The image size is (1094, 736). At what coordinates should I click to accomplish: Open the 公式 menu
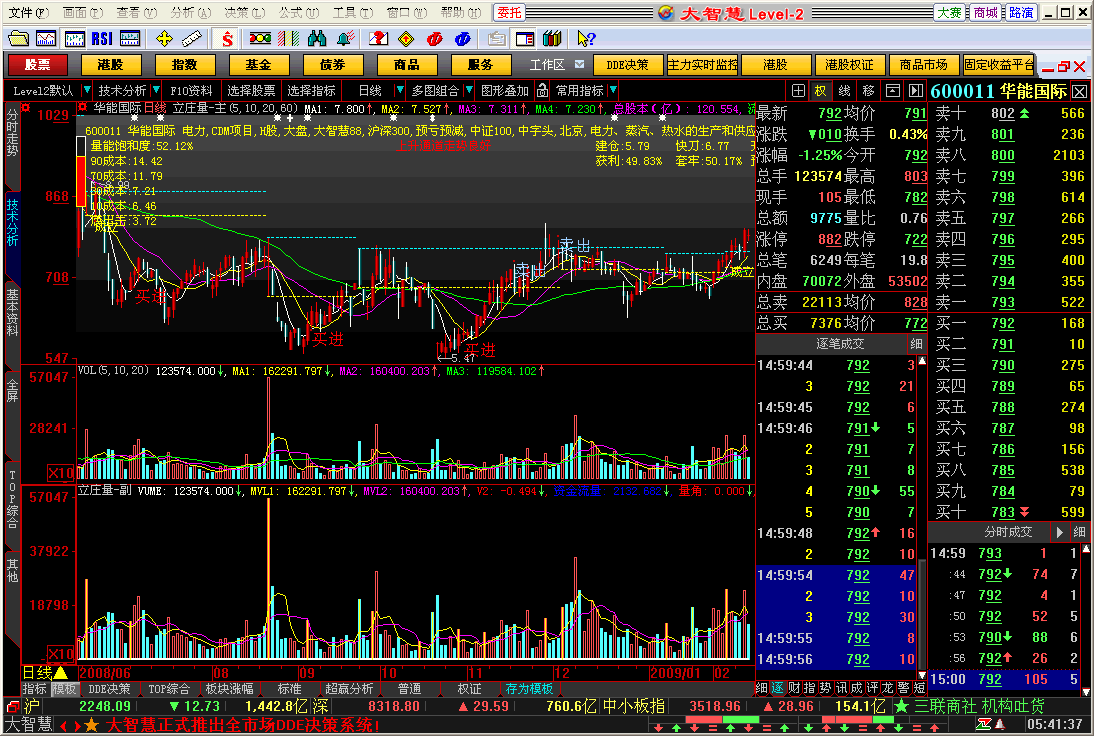tap(299, 13)
